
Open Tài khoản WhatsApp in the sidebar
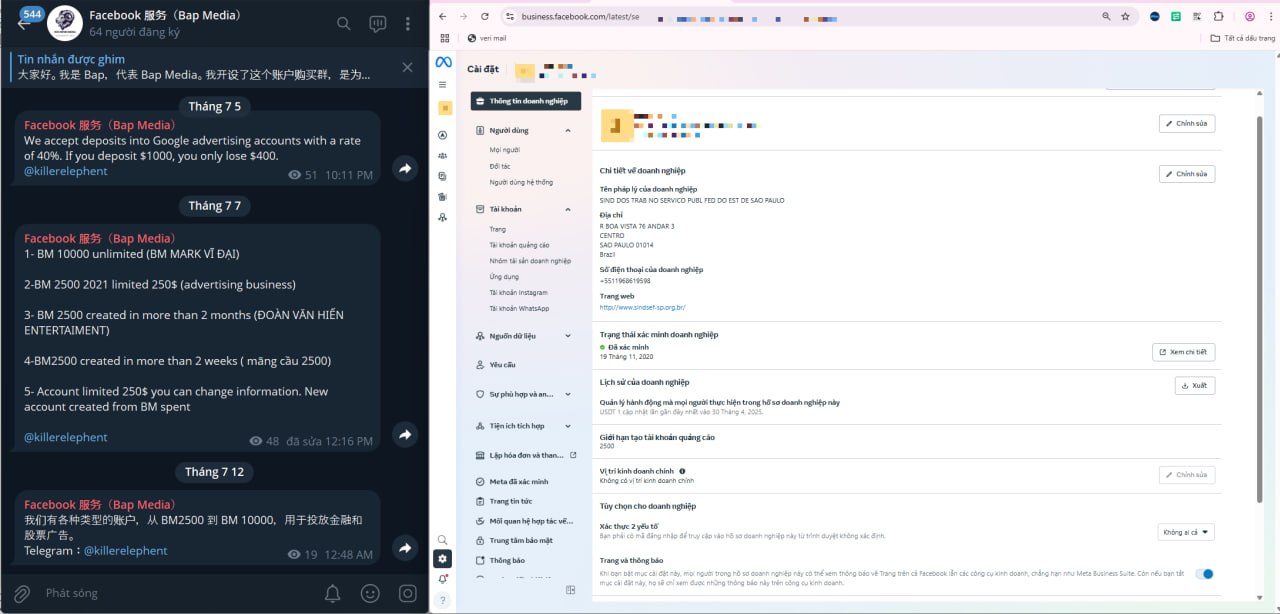pyautogui.click(x=519, y=308)
